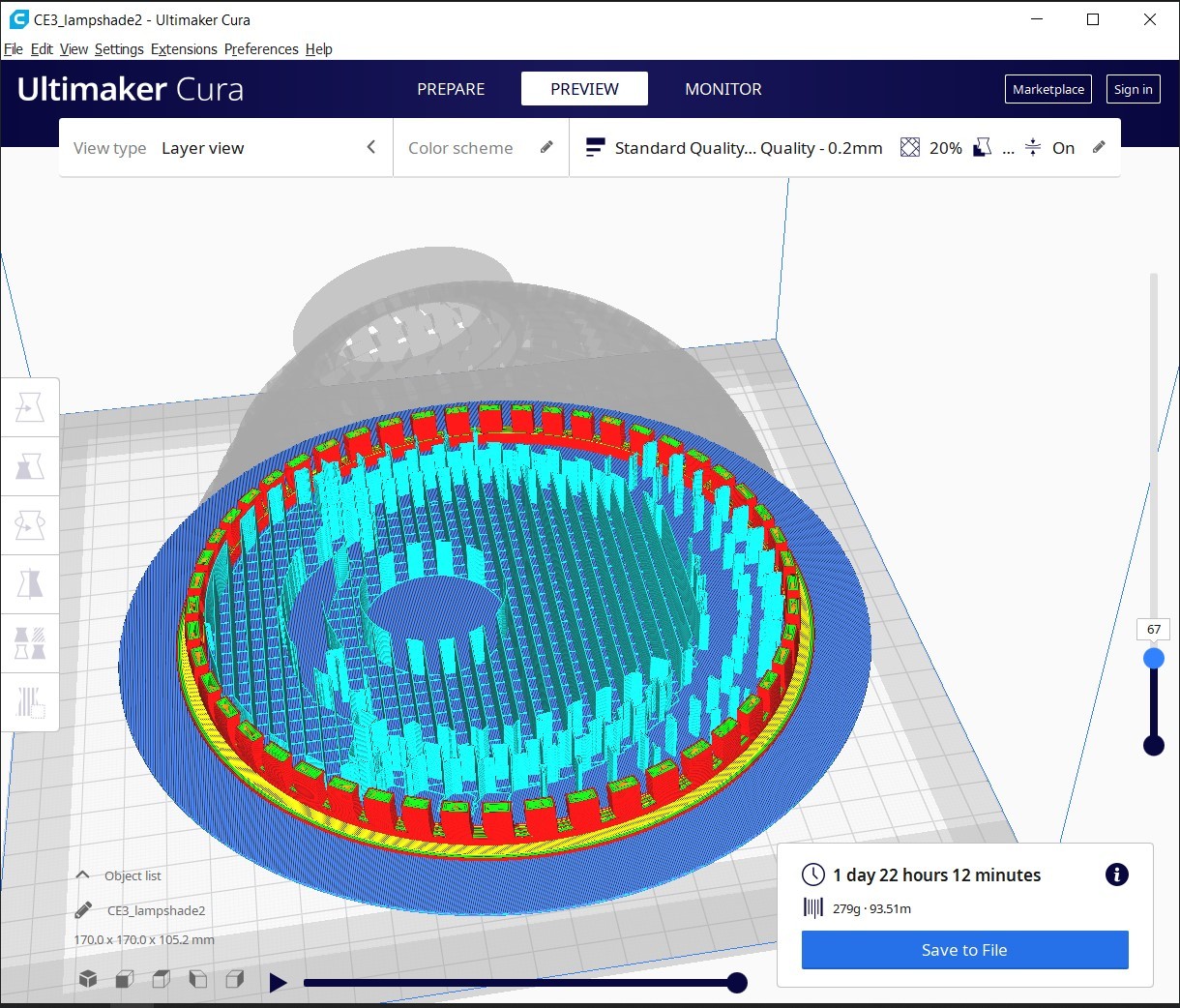
Task: Click the adhesion On icon
Action: click(x=1033, y=147)
